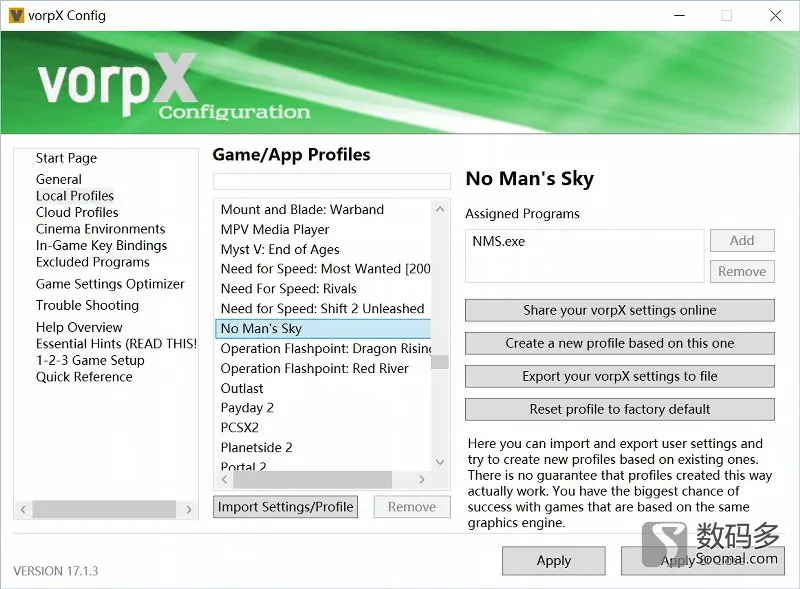The height and width of the screenshot is (589, 800).
Task: Click the Apply button
Action: tap(554, 561)
